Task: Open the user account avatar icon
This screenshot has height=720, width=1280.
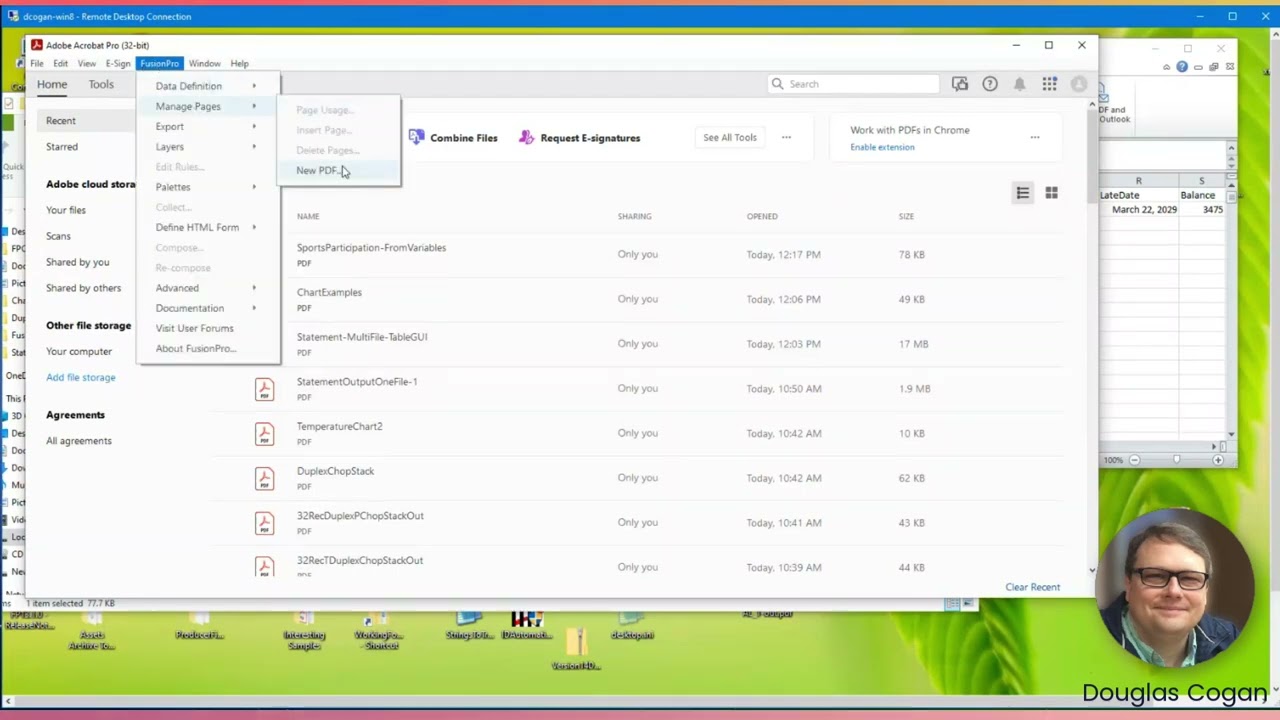Action: pos(1079,84)
